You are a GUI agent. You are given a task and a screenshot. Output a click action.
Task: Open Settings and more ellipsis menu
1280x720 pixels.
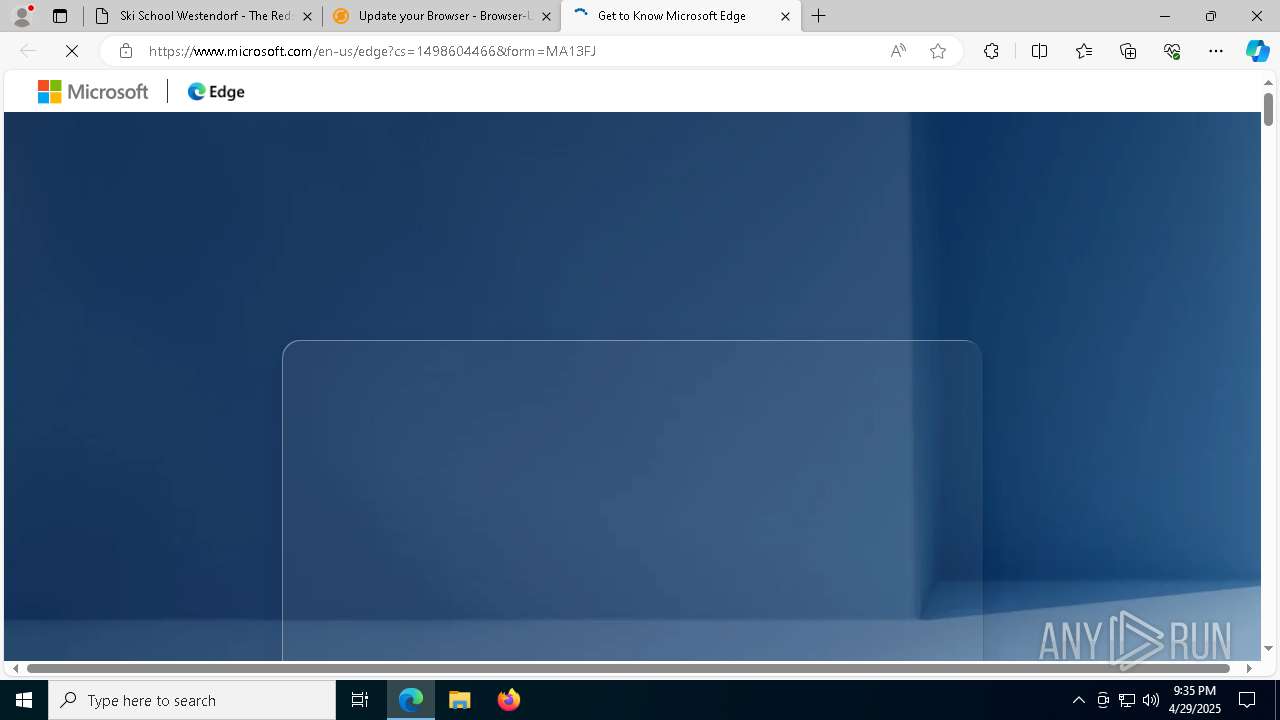pos(1216,51)
